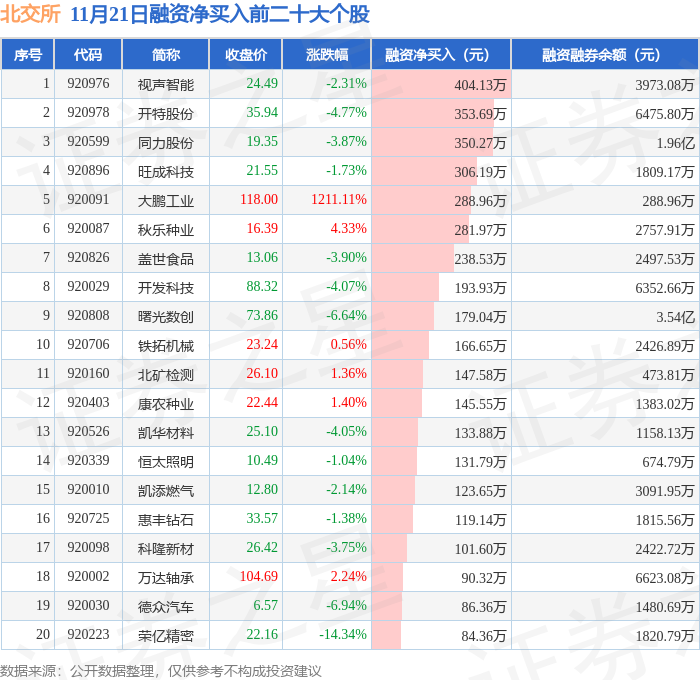Select stock name 北矿检测
700x680 pixels.
pyautogui.click(x=166, y=375)
